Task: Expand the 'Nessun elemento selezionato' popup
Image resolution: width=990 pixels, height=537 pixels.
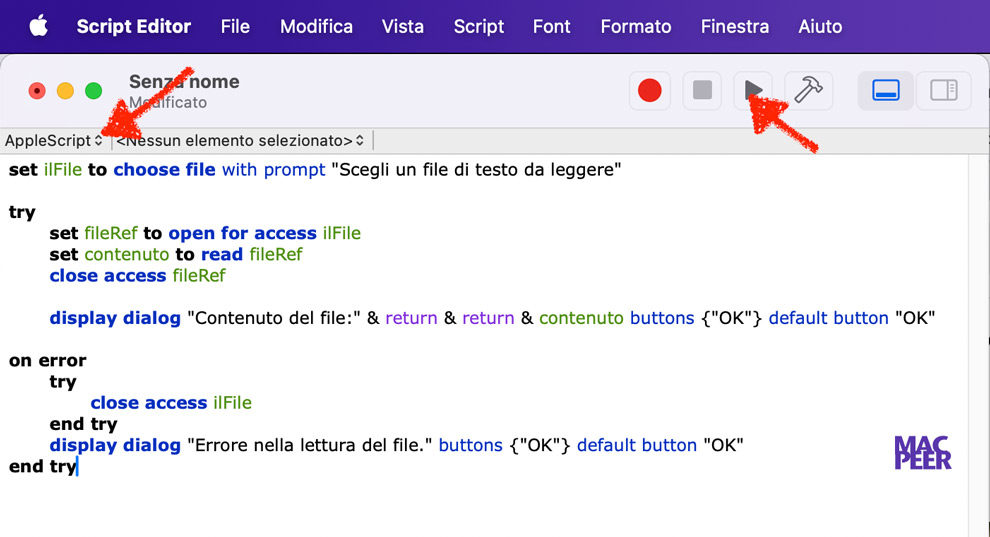Action: (x=240, y=141)
